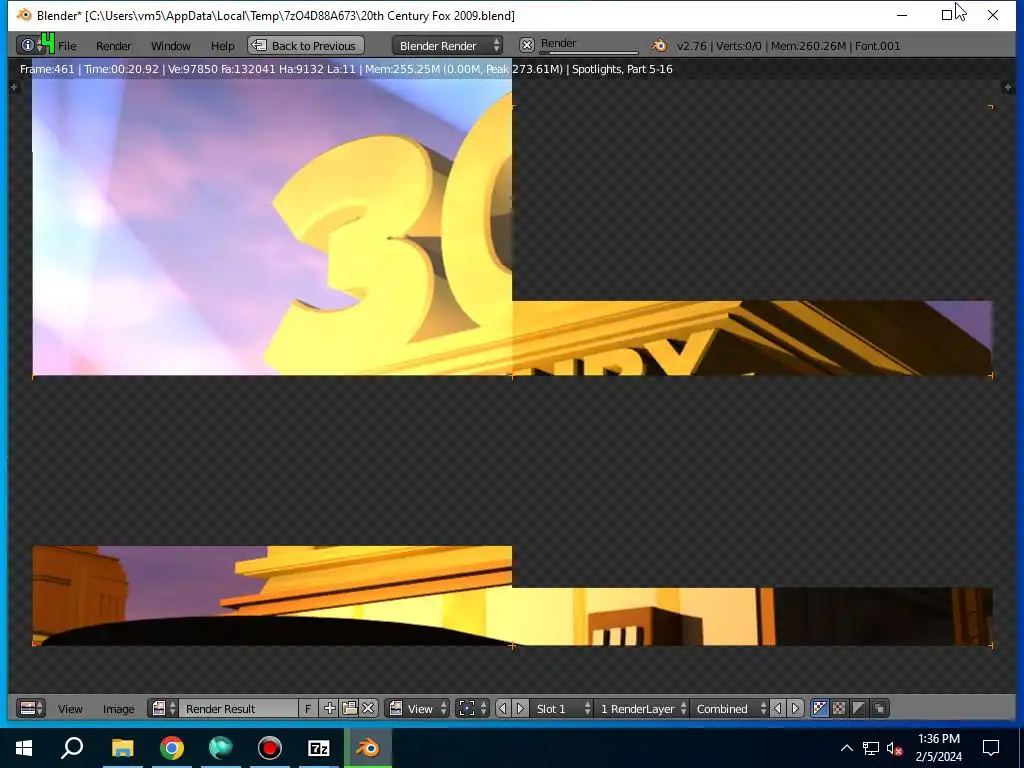Go to next render pass arrow
Image resolution: width=1024 pixels, height=768 pixels.
[795, 709]
